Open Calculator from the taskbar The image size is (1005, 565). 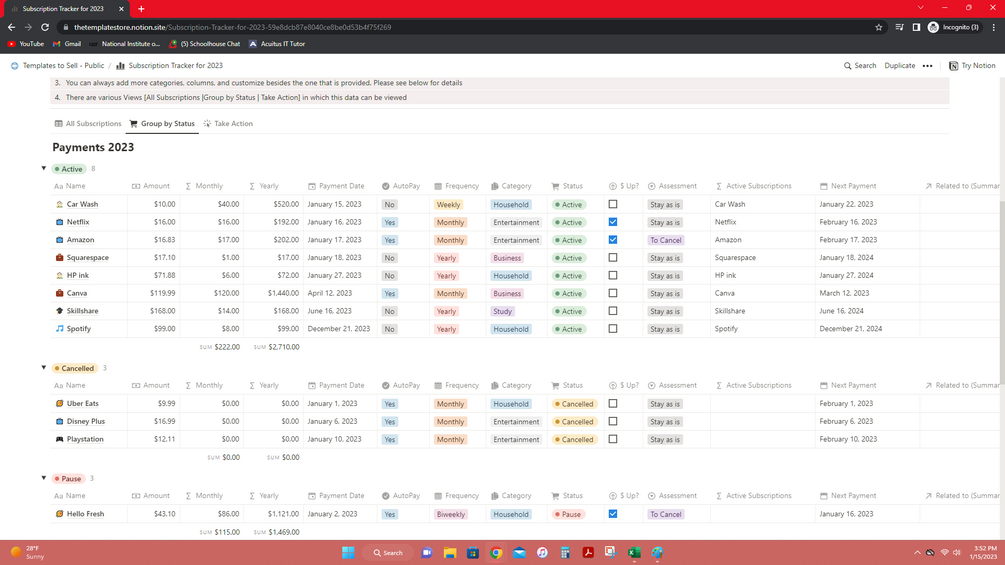click(x=565, y=553)
